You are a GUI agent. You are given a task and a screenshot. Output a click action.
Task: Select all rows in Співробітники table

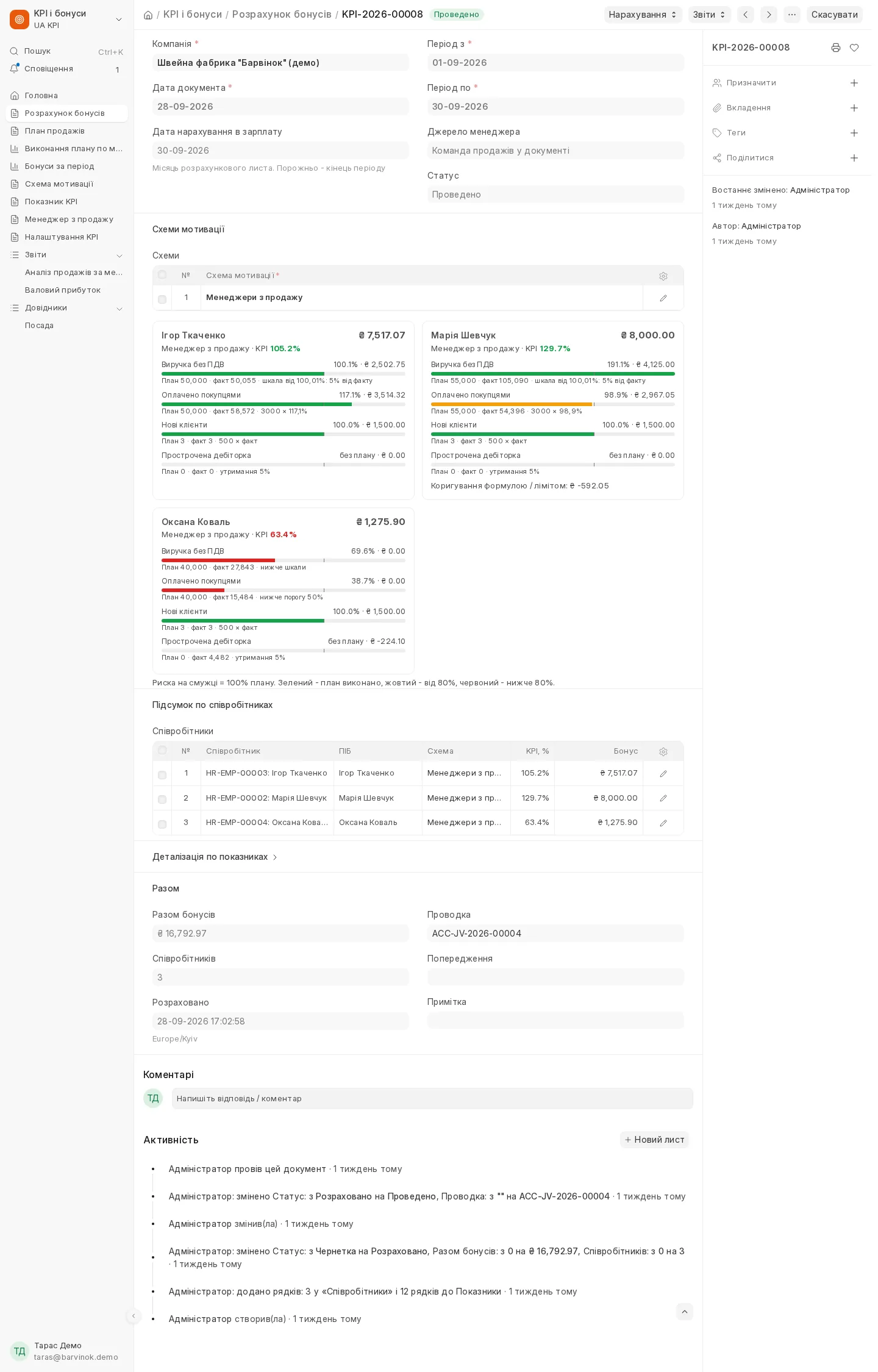point(162,751)
